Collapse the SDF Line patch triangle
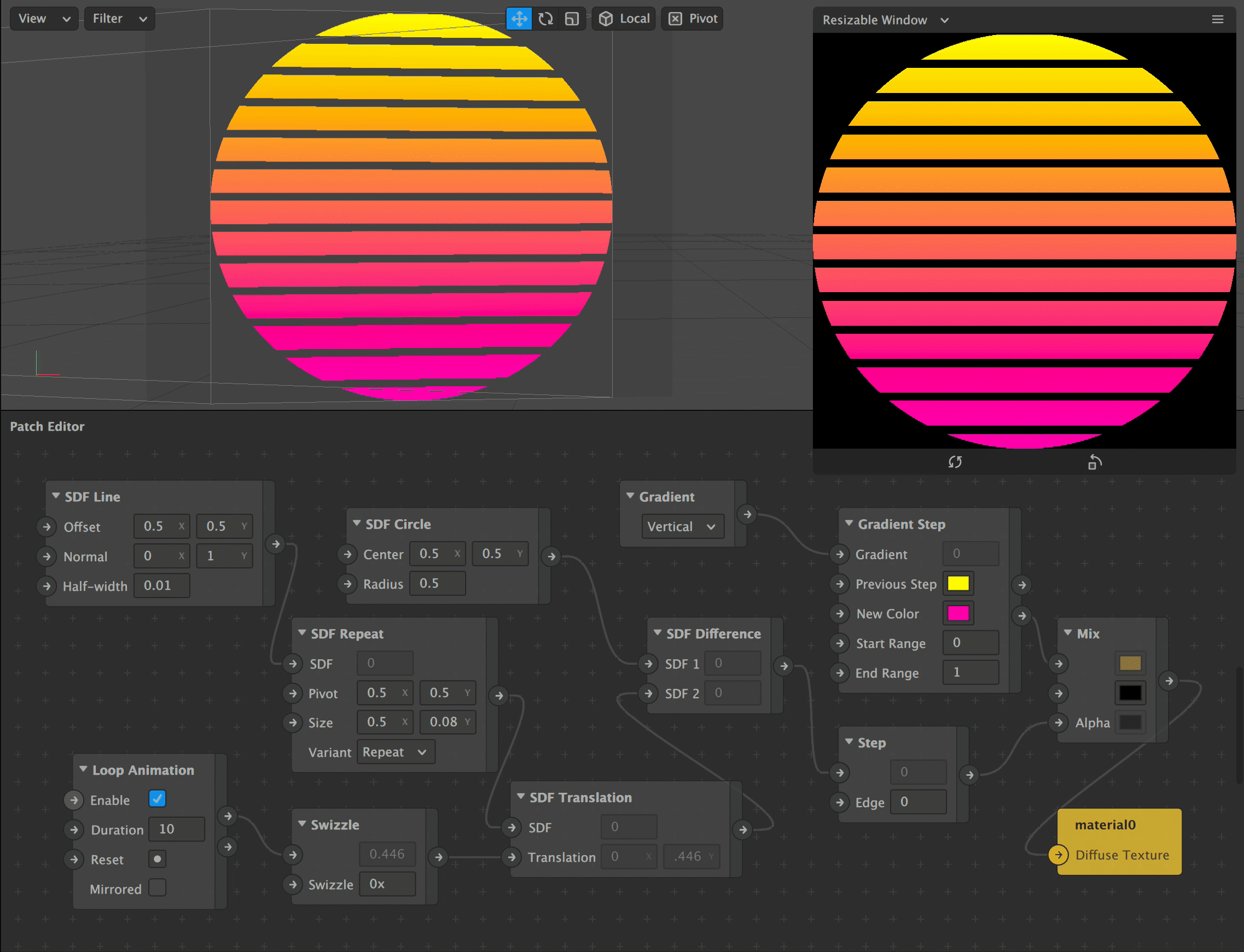The width and height of the screenshot is (1244, 952). pos(56,496)
